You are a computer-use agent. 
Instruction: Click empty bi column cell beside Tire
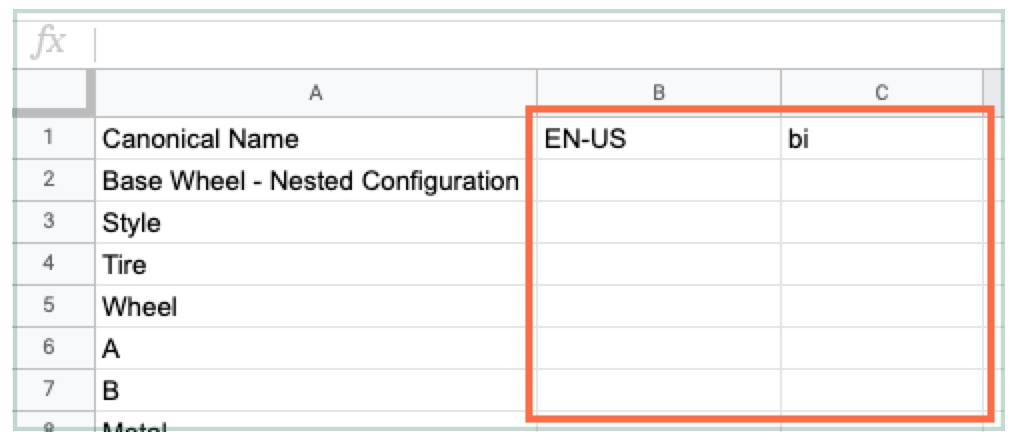click(x=881, y=264)
